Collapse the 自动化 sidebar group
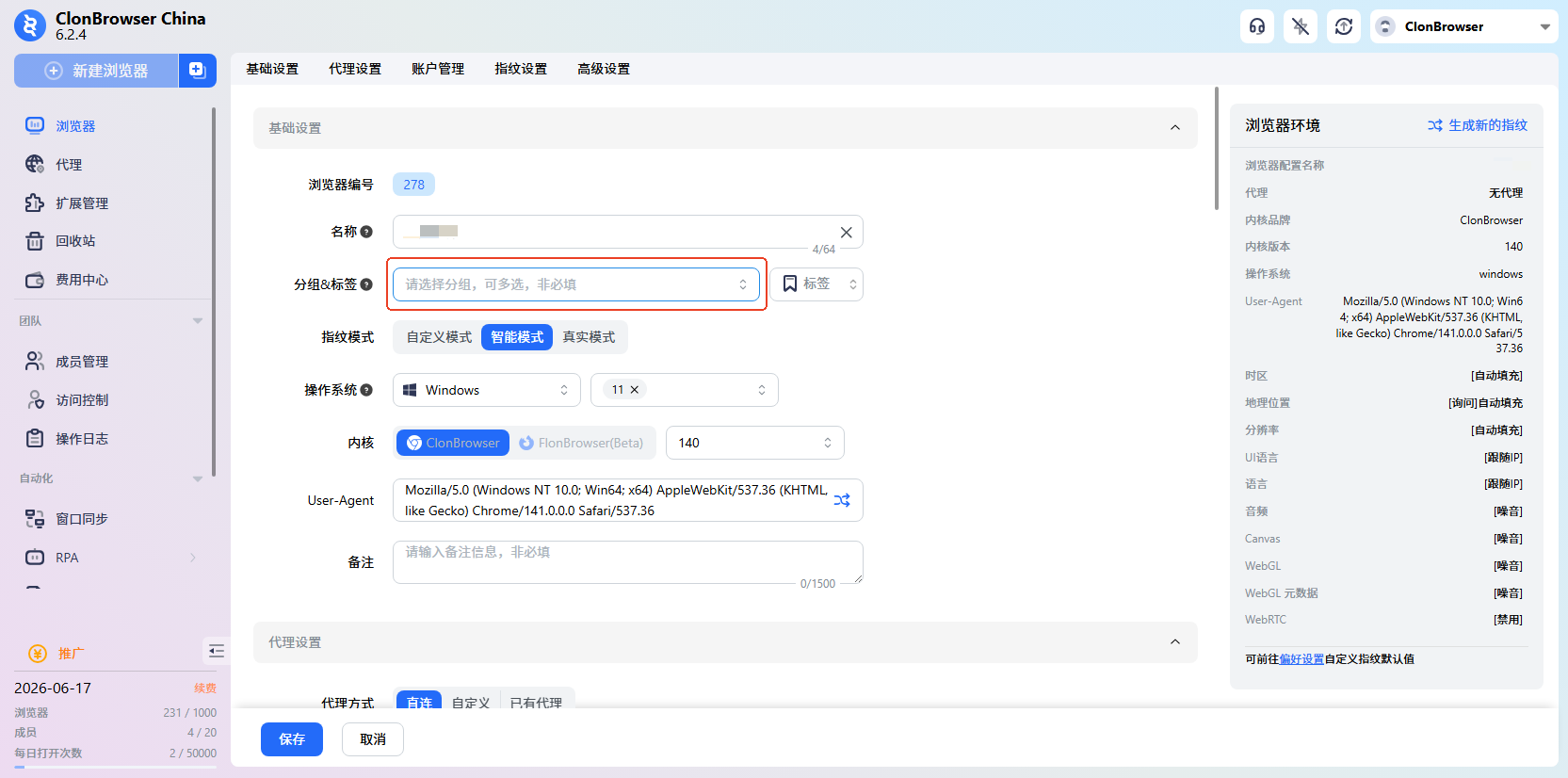 (198, 478)
